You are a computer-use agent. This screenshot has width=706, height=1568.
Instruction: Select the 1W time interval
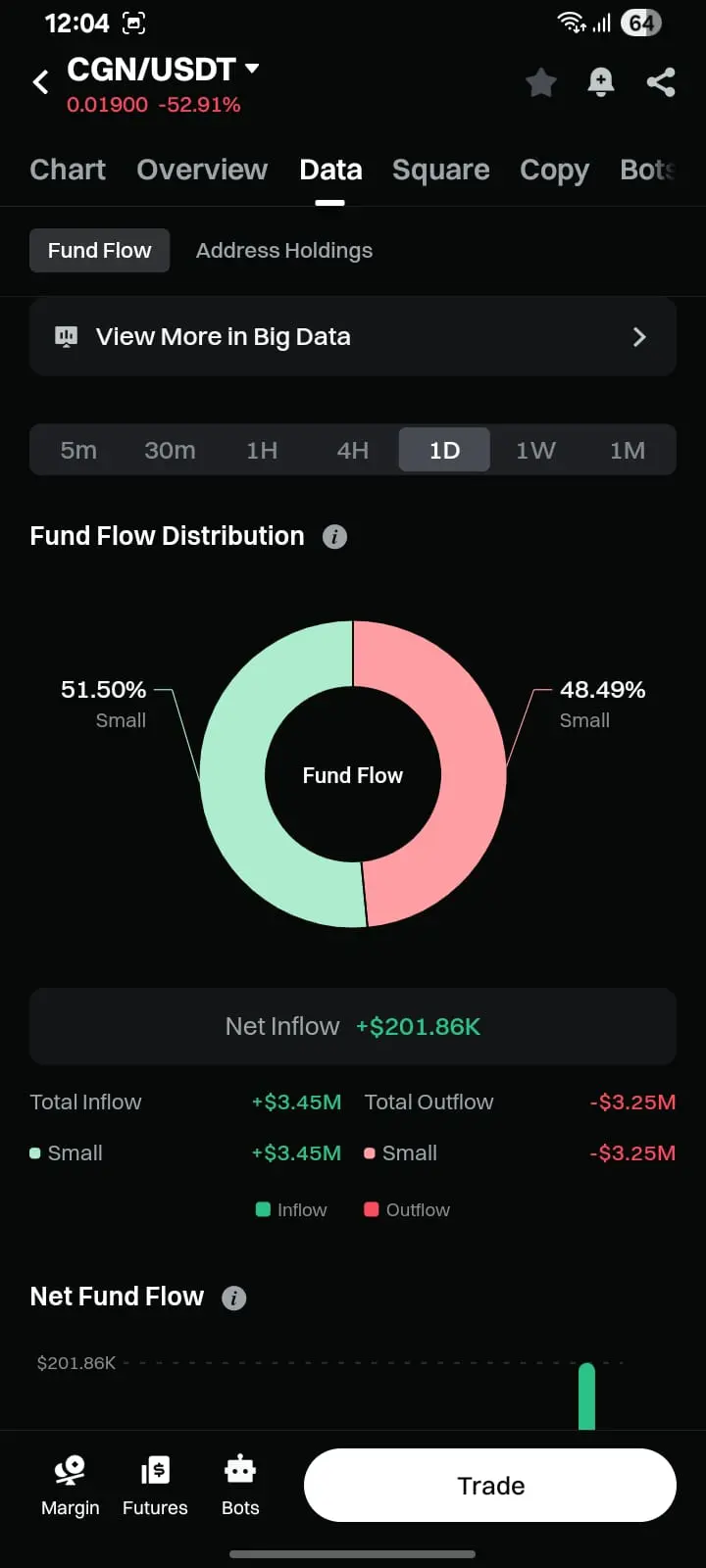535,451
